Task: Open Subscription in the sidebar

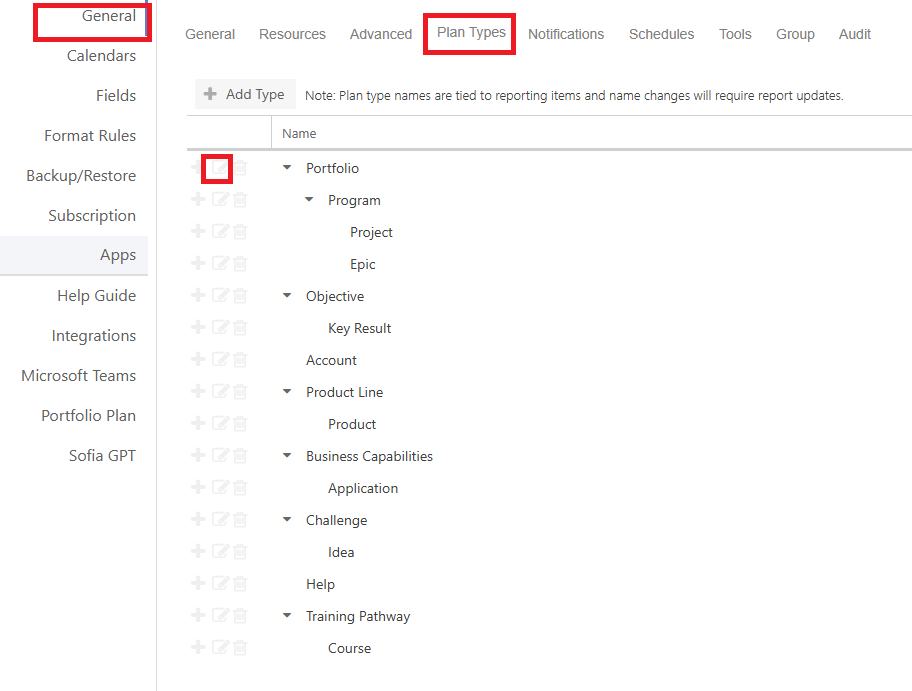Action: 92,216
